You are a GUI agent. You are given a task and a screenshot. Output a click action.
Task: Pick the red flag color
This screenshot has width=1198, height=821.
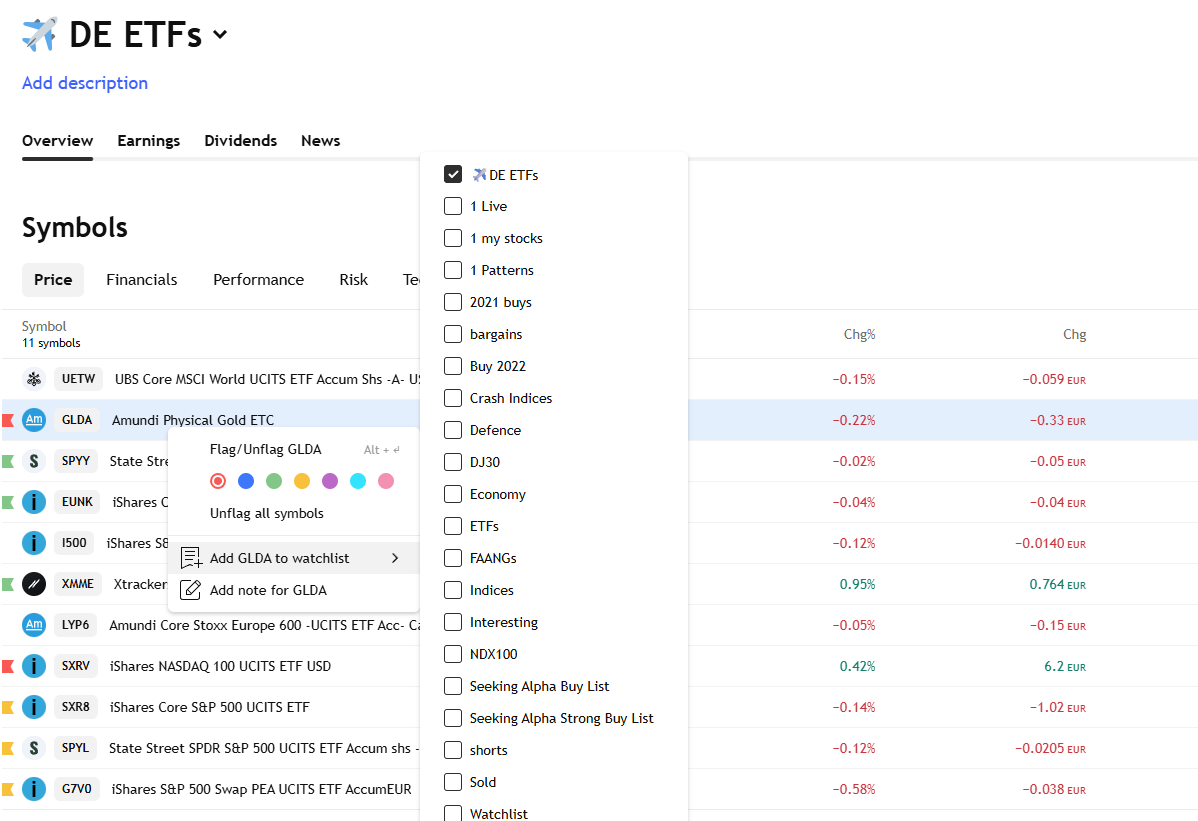218,481
